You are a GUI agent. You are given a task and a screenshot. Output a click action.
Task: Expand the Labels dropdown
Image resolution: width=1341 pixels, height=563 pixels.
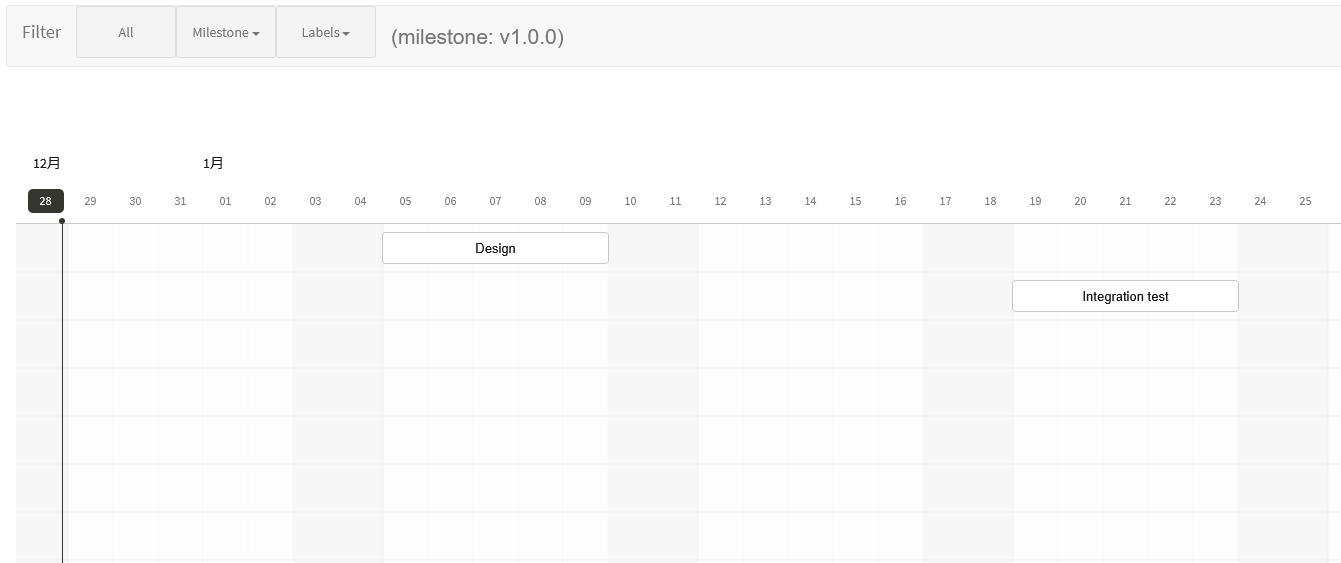326,32
